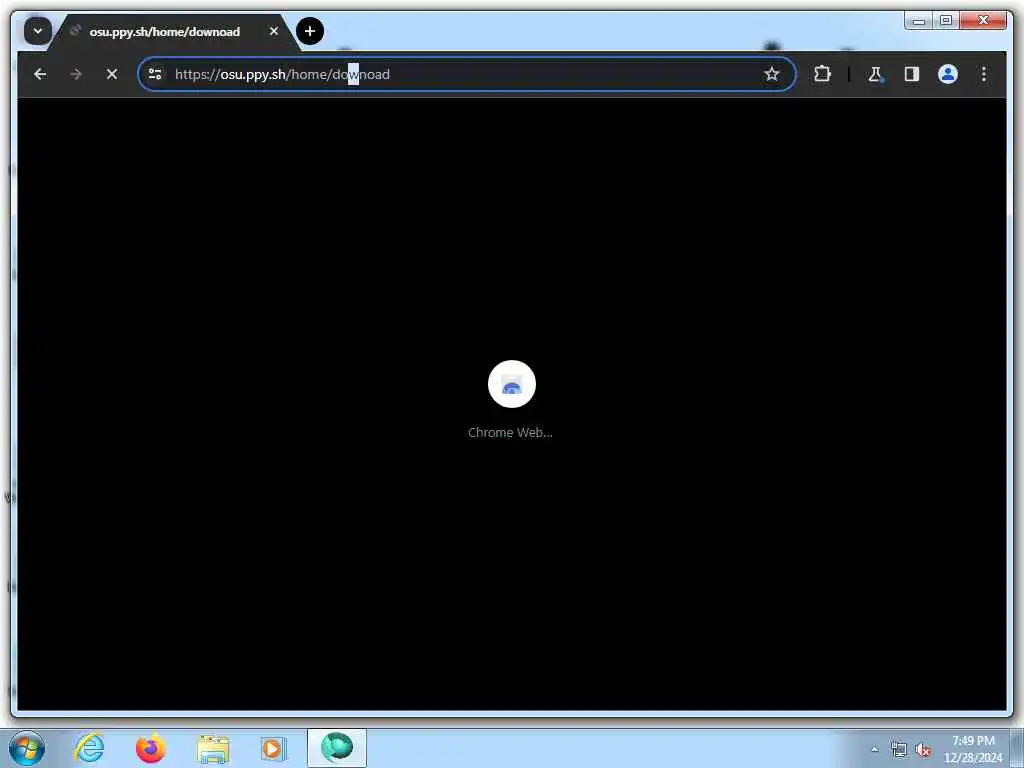The image size is (1024, 768).
Task: Open the tab search dropdown arrow
Action: tap(38, 31)
